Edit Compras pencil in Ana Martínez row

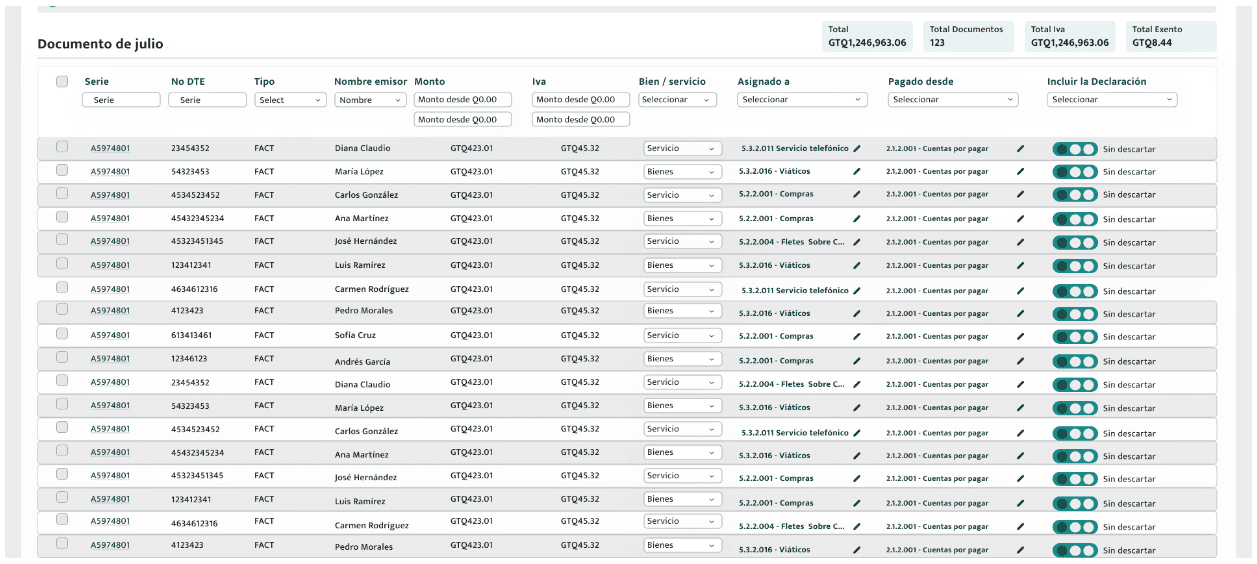click(856, 218)
